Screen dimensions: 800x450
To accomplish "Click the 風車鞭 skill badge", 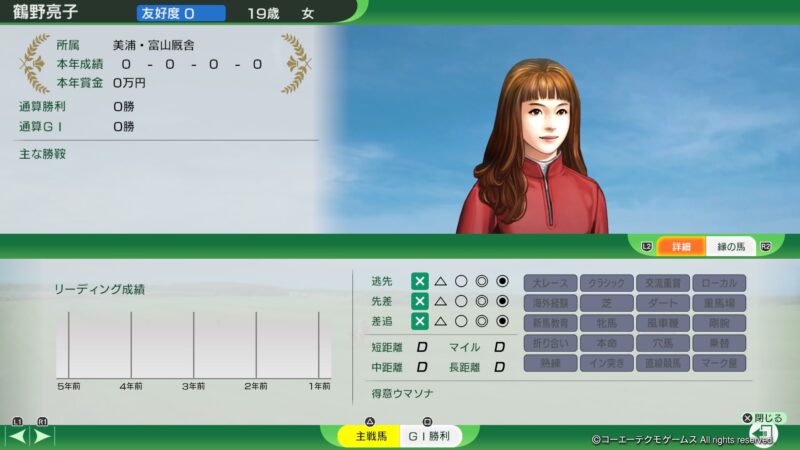I will [663, 323].
